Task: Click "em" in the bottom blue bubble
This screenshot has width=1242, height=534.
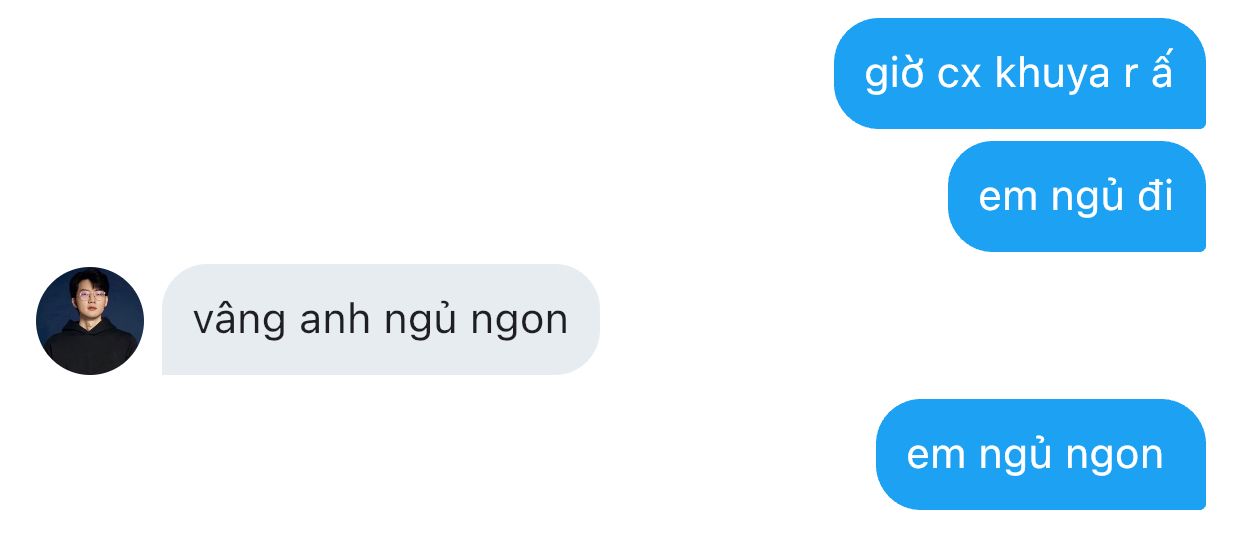Action: (x=936, y=457)
